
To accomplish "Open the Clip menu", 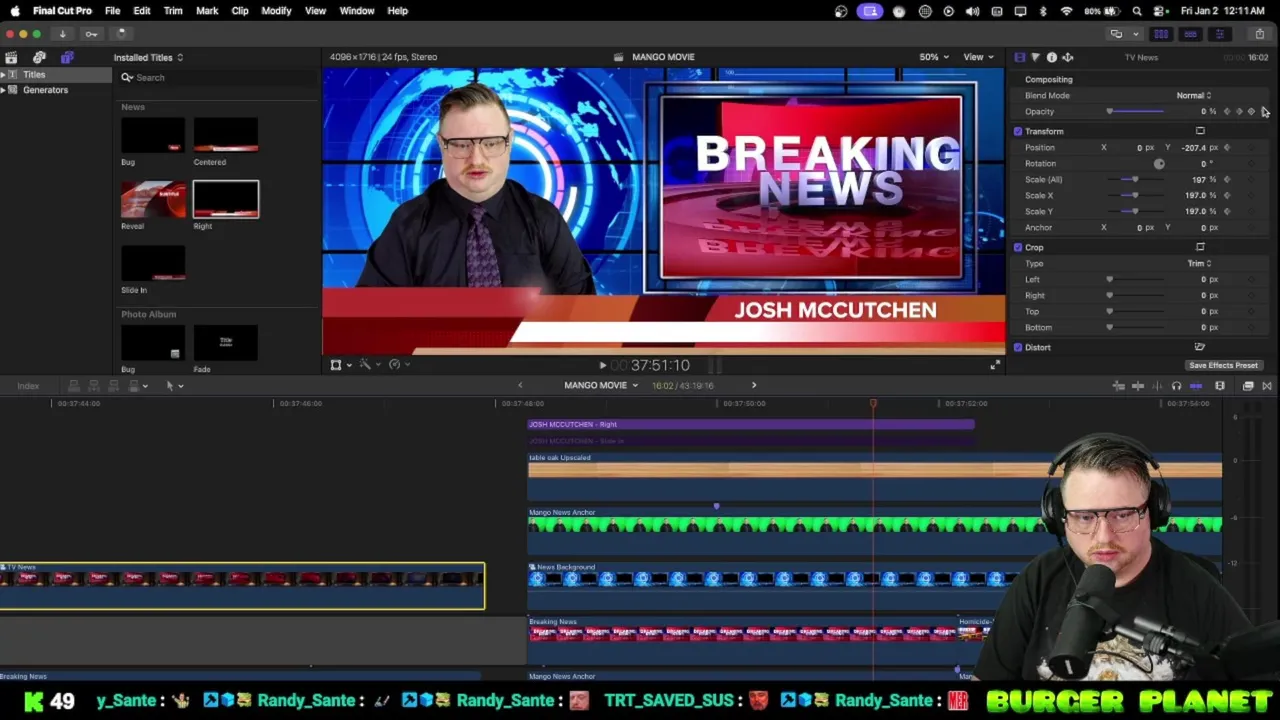I will [x=240, y=11].
